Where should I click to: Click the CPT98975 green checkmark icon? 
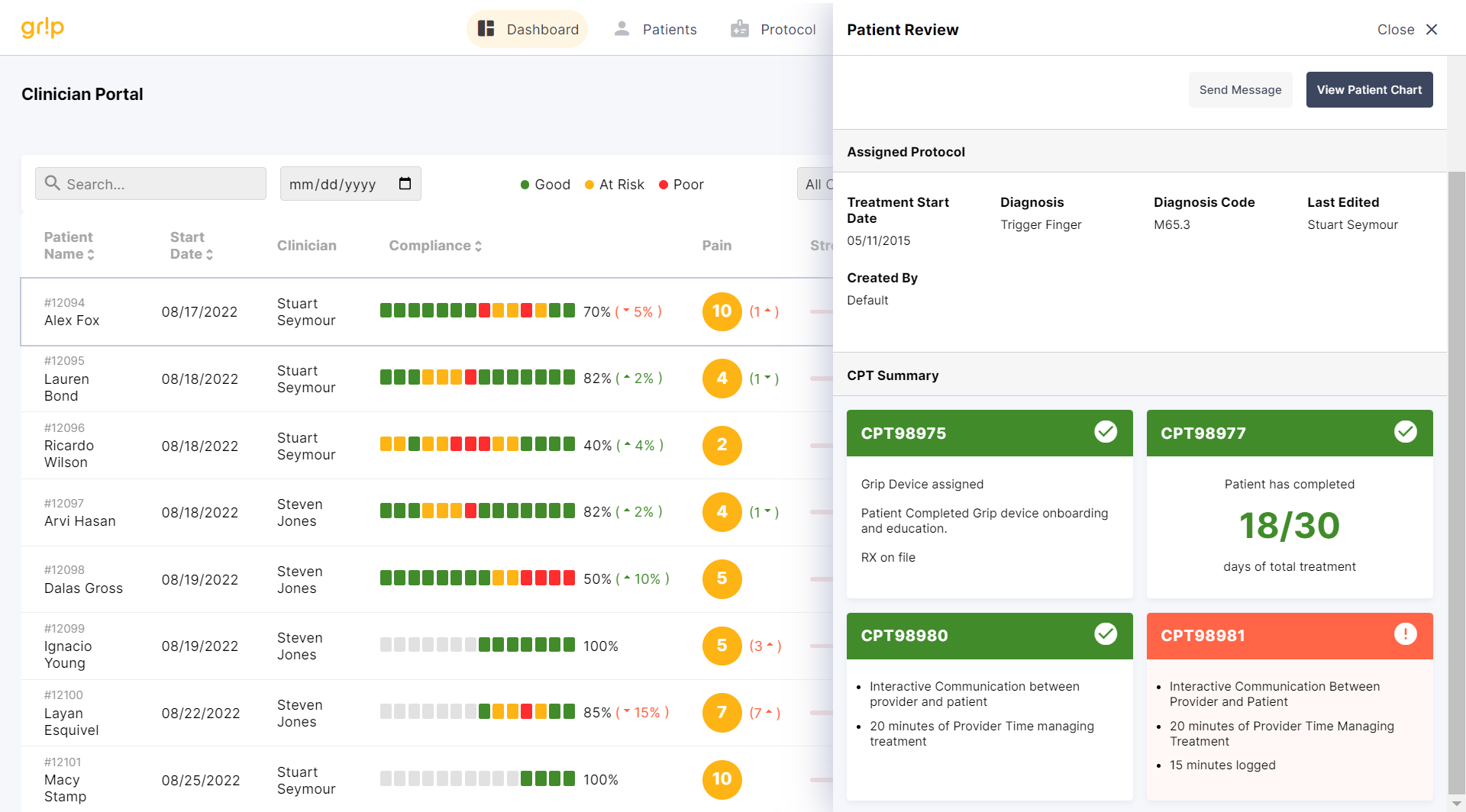coord(1105,432)
